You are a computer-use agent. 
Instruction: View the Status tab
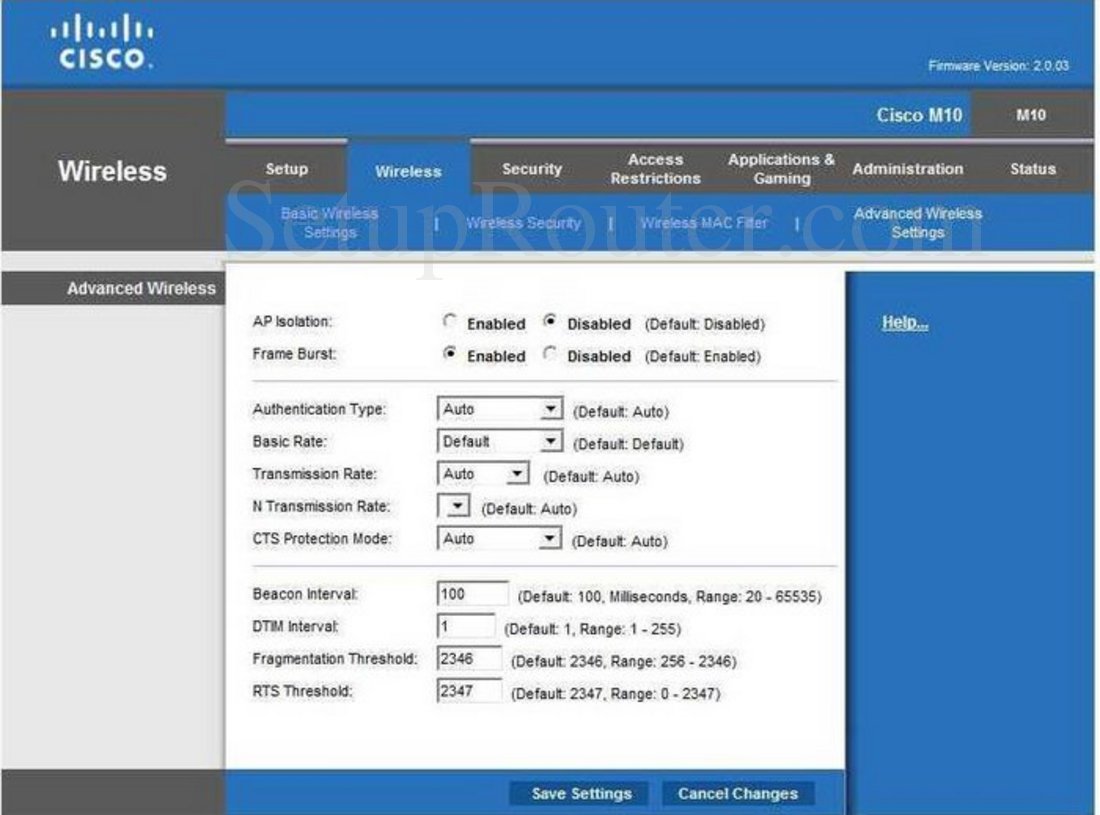(x=1032, y=169)
